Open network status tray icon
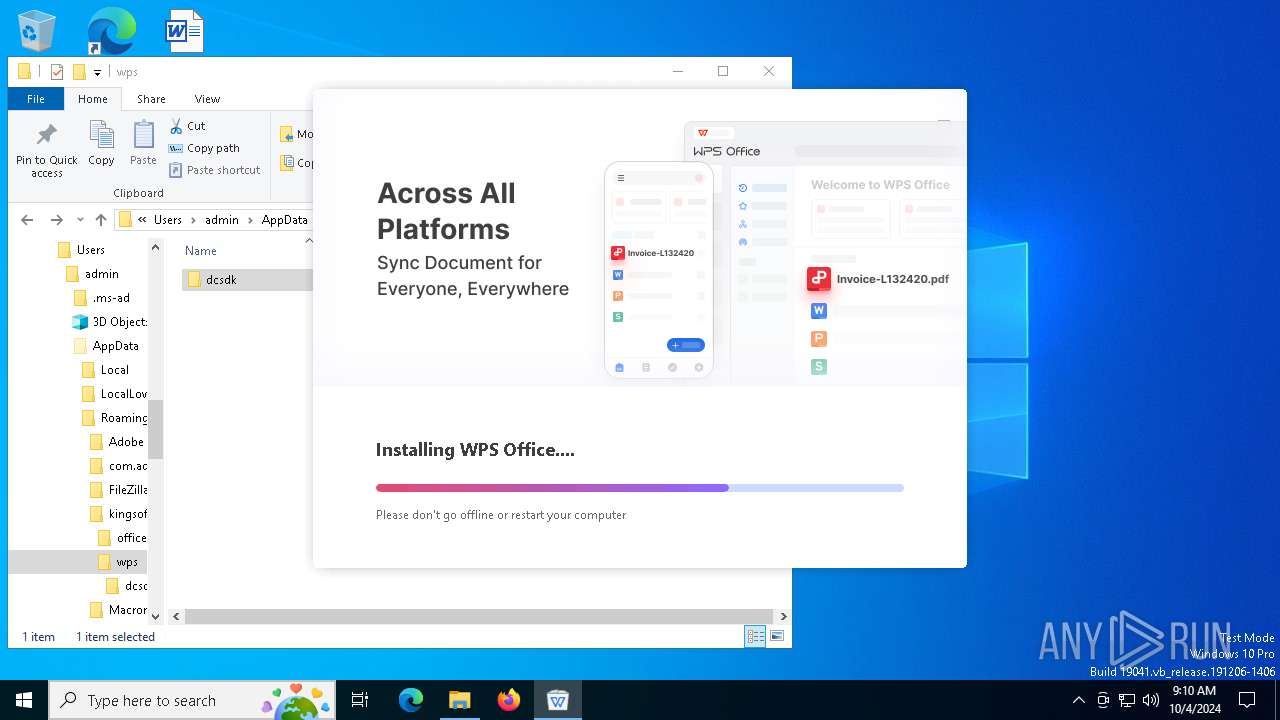The width and height of the screenshot is (1280, 720). tap(1127, 700)
